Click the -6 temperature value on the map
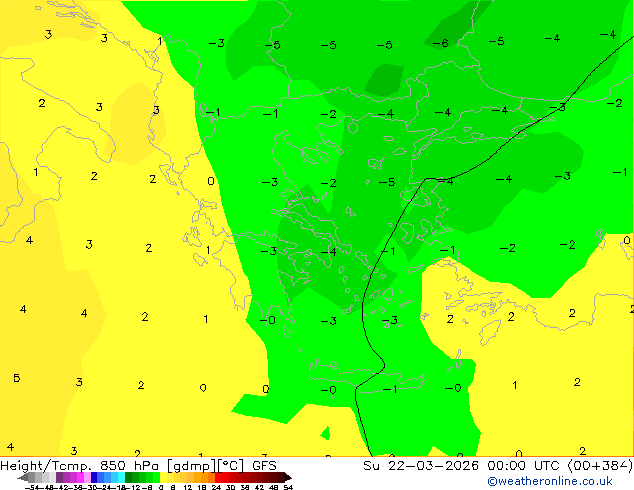The height and width of the screenshot is (490, 634). pyautogui.click(x=441, y=43)
